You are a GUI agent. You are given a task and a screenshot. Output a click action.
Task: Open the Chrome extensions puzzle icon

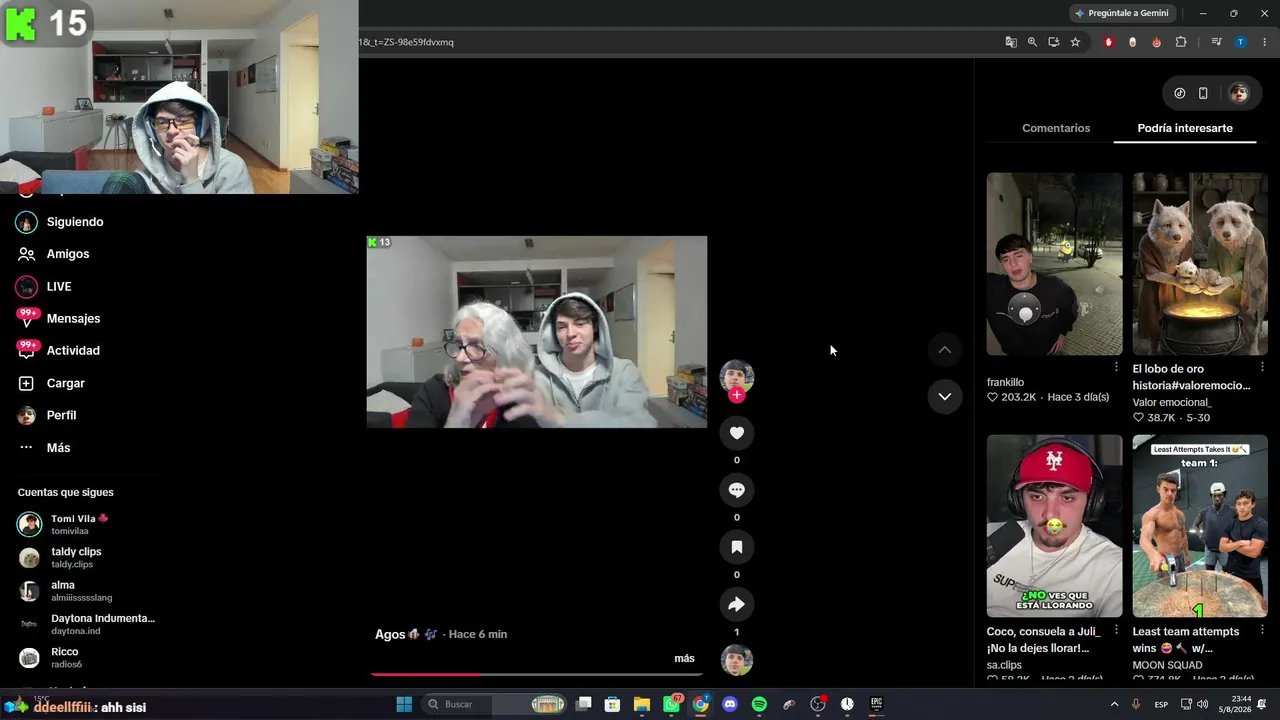pyautogui.click(x=1181, y=42)
